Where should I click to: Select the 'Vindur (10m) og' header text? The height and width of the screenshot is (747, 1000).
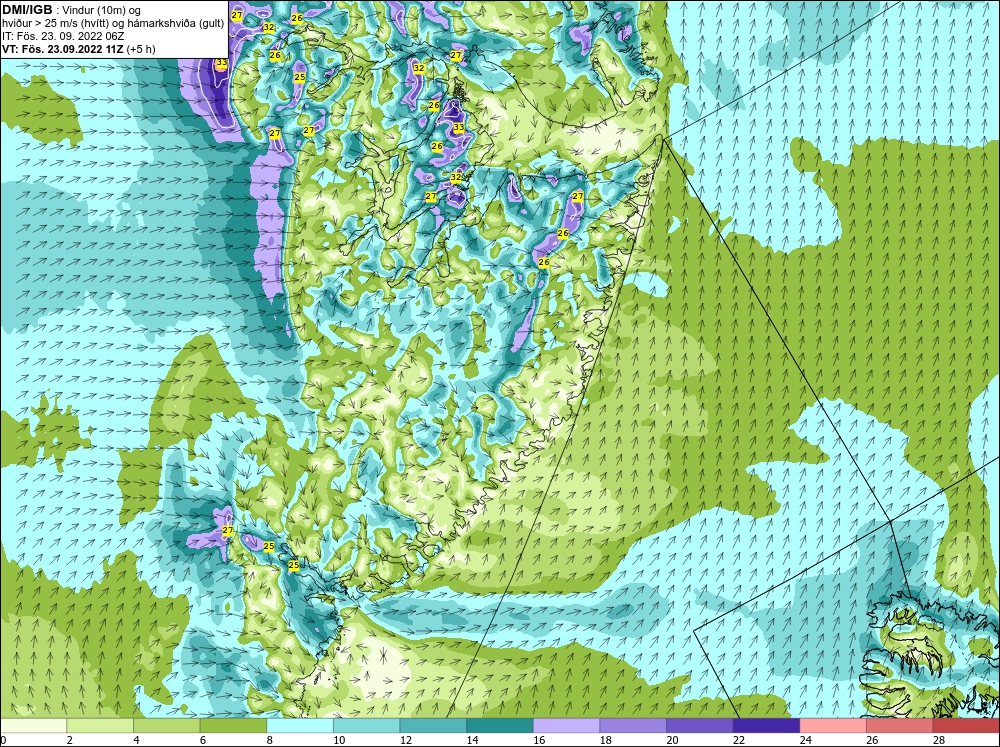103,10
